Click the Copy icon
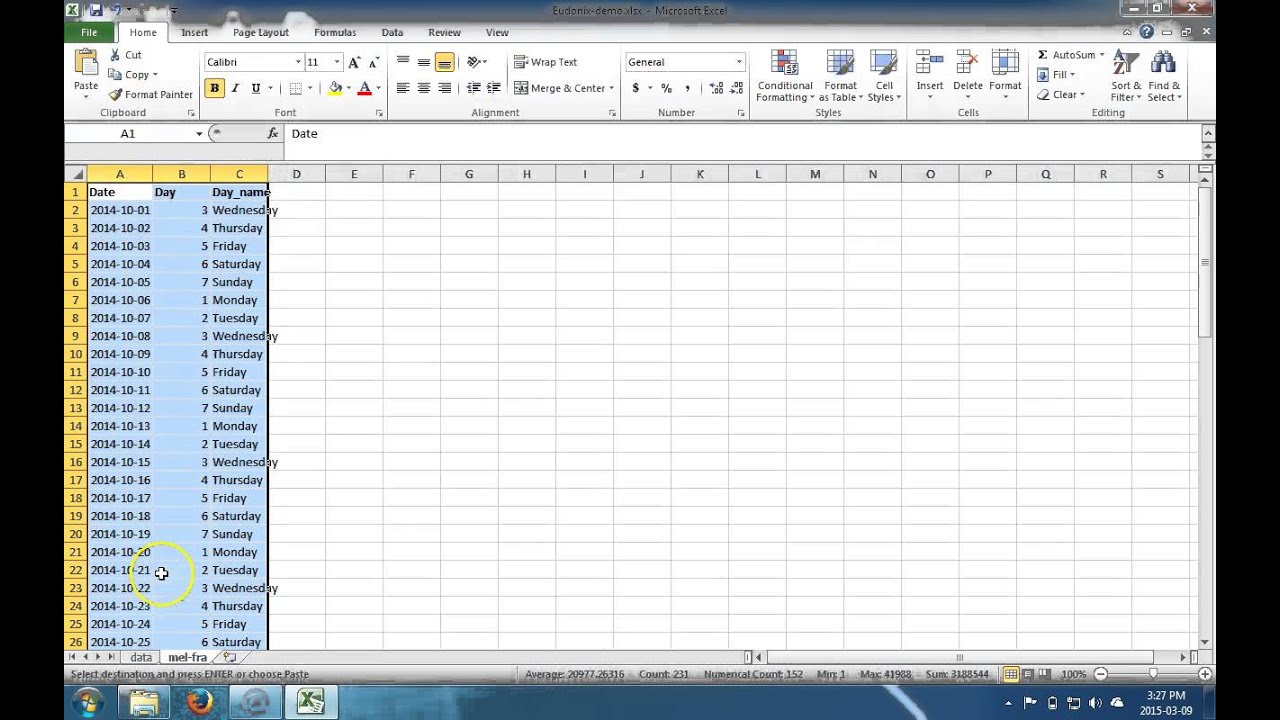Image resolution: width=1280 pixels, height=720 pixels. tap(115, 75)
